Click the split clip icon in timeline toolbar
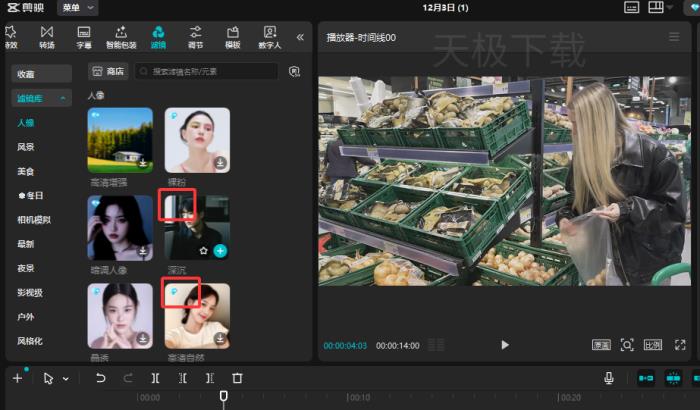Image resolution: width=700 pixels, height=410 pixels. coord(155,378)
